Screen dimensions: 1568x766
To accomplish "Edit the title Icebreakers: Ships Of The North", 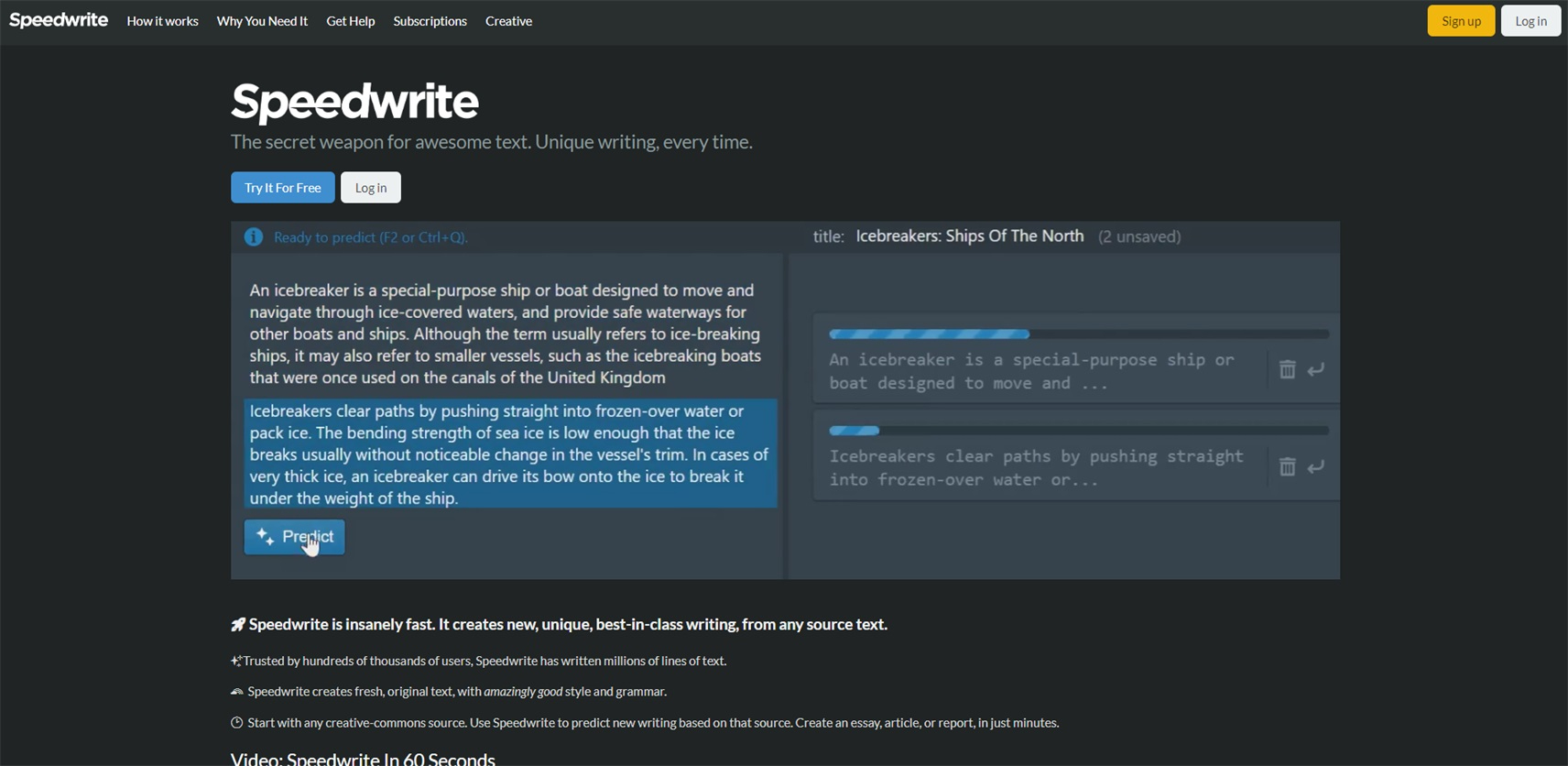I will pos(970,236).
